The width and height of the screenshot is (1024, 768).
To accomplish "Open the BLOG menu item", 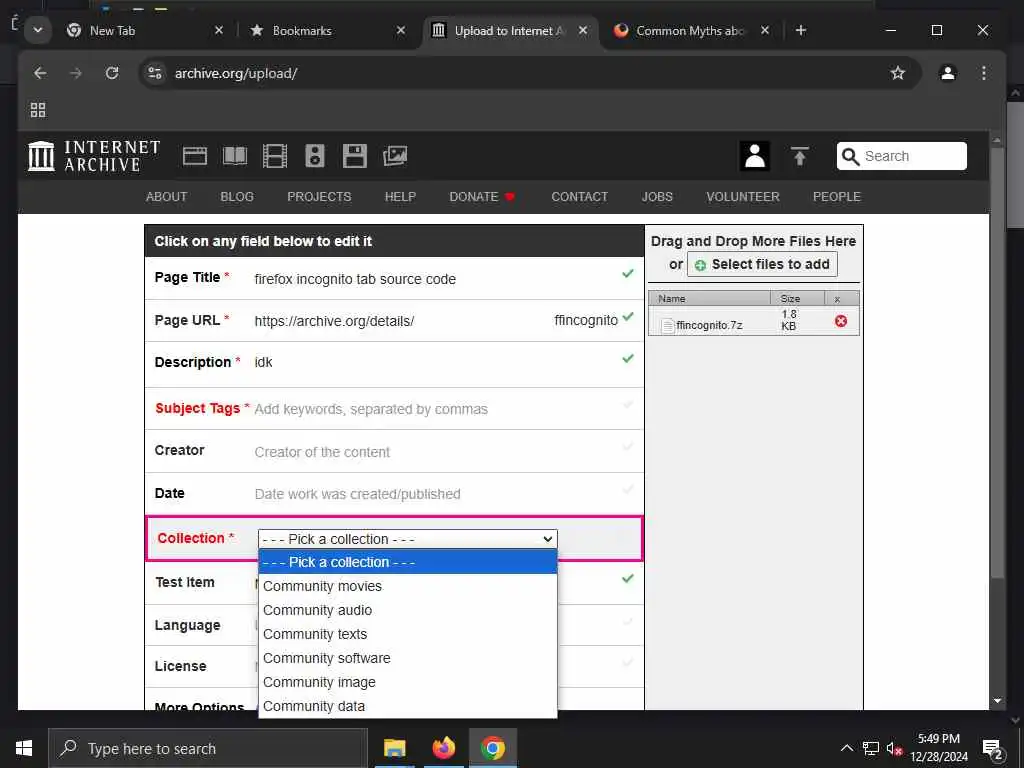I will coord(237,197).
